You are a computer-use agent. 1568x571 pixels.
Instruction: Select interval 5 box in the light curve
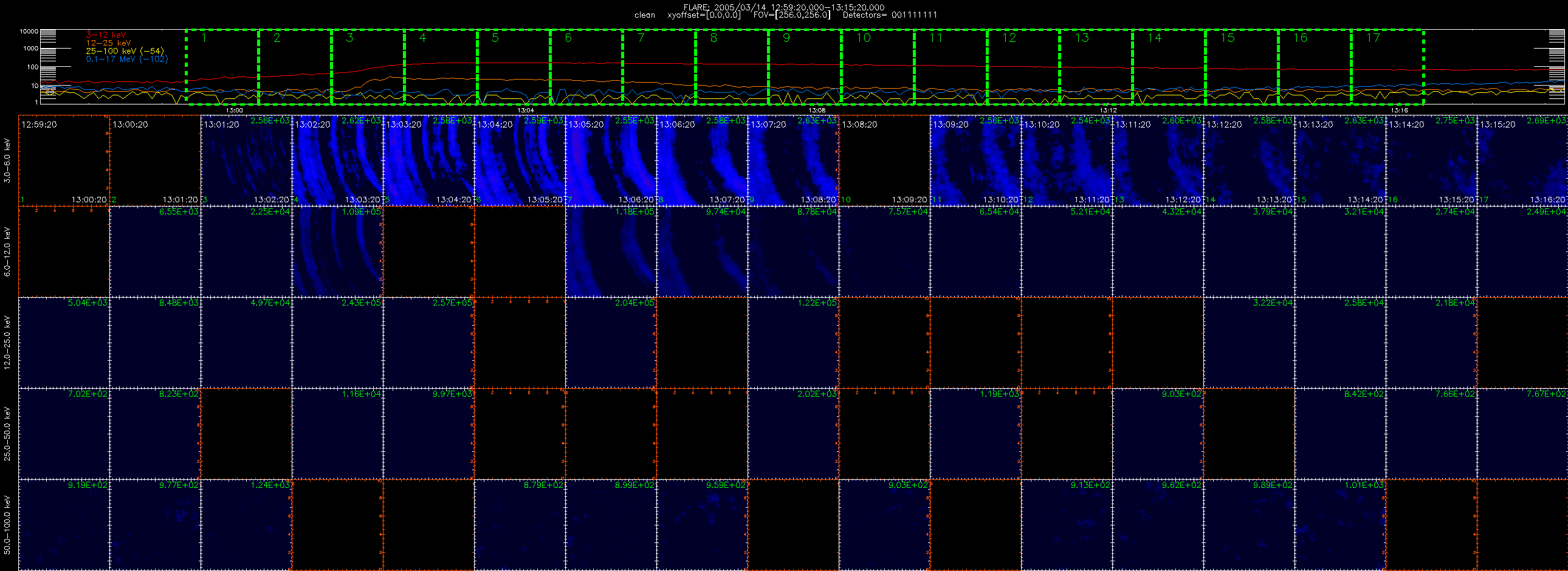coord(513,67)
